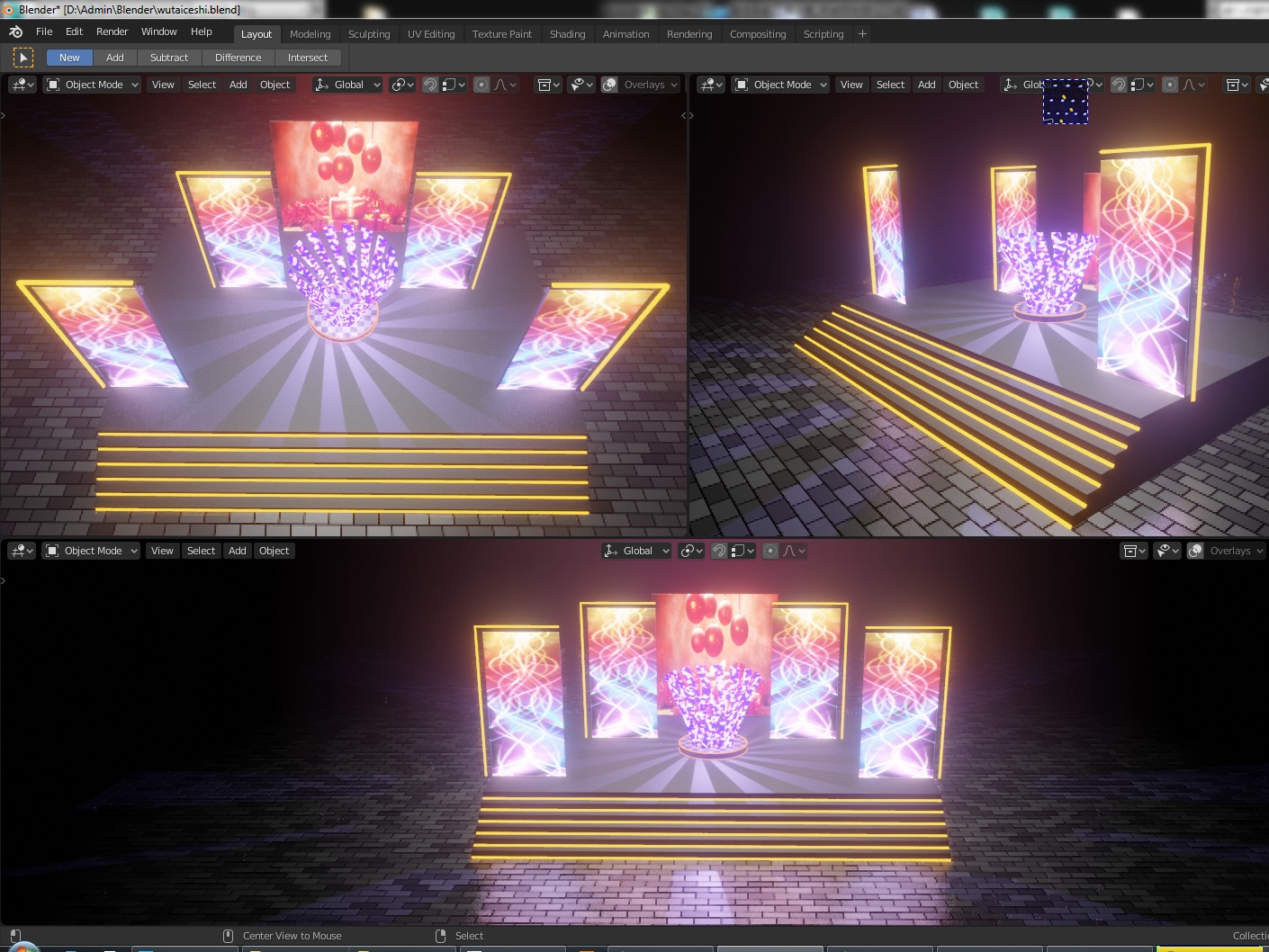Viewport: 1269px width, 952px height.
Task: Open the editor type selector icon
Action: [18, 84]
